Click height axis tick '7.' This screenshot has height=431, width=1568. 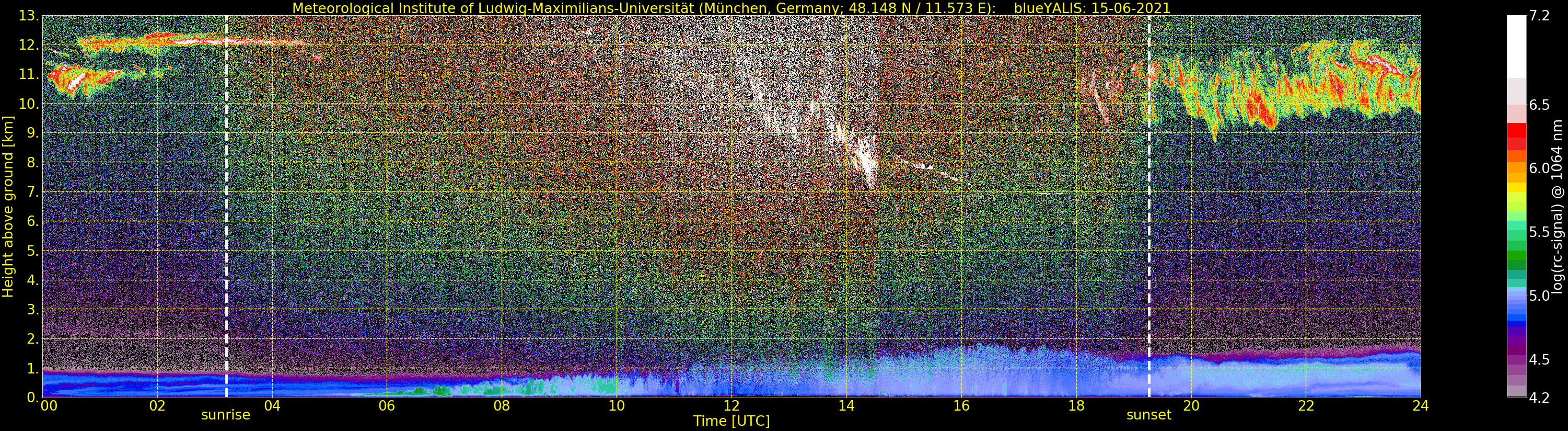[x=33, y=192]
